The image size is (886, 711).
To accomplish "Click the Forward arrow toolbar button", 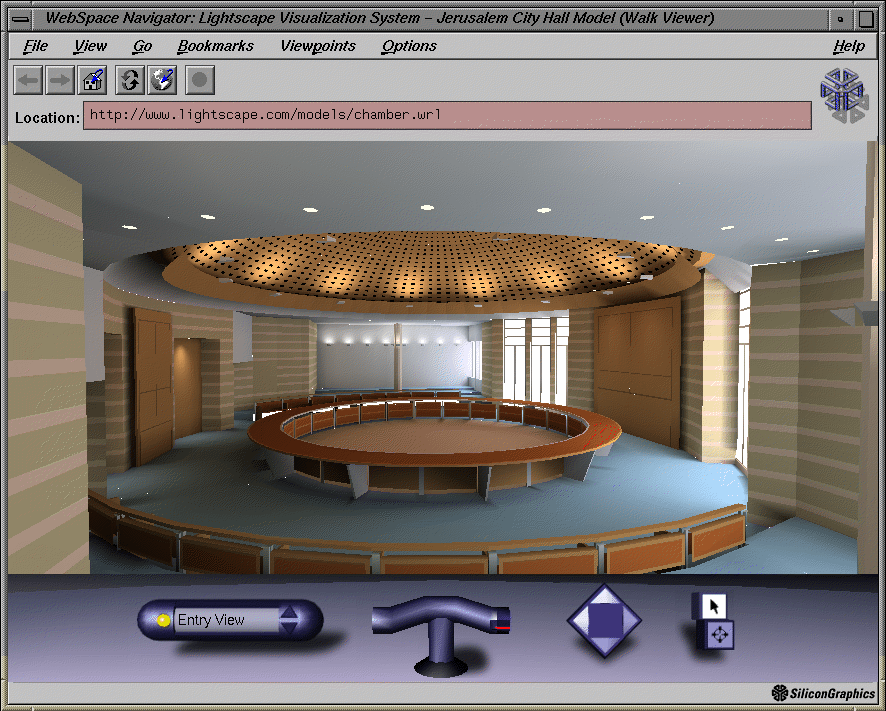I will coord(59,80).
